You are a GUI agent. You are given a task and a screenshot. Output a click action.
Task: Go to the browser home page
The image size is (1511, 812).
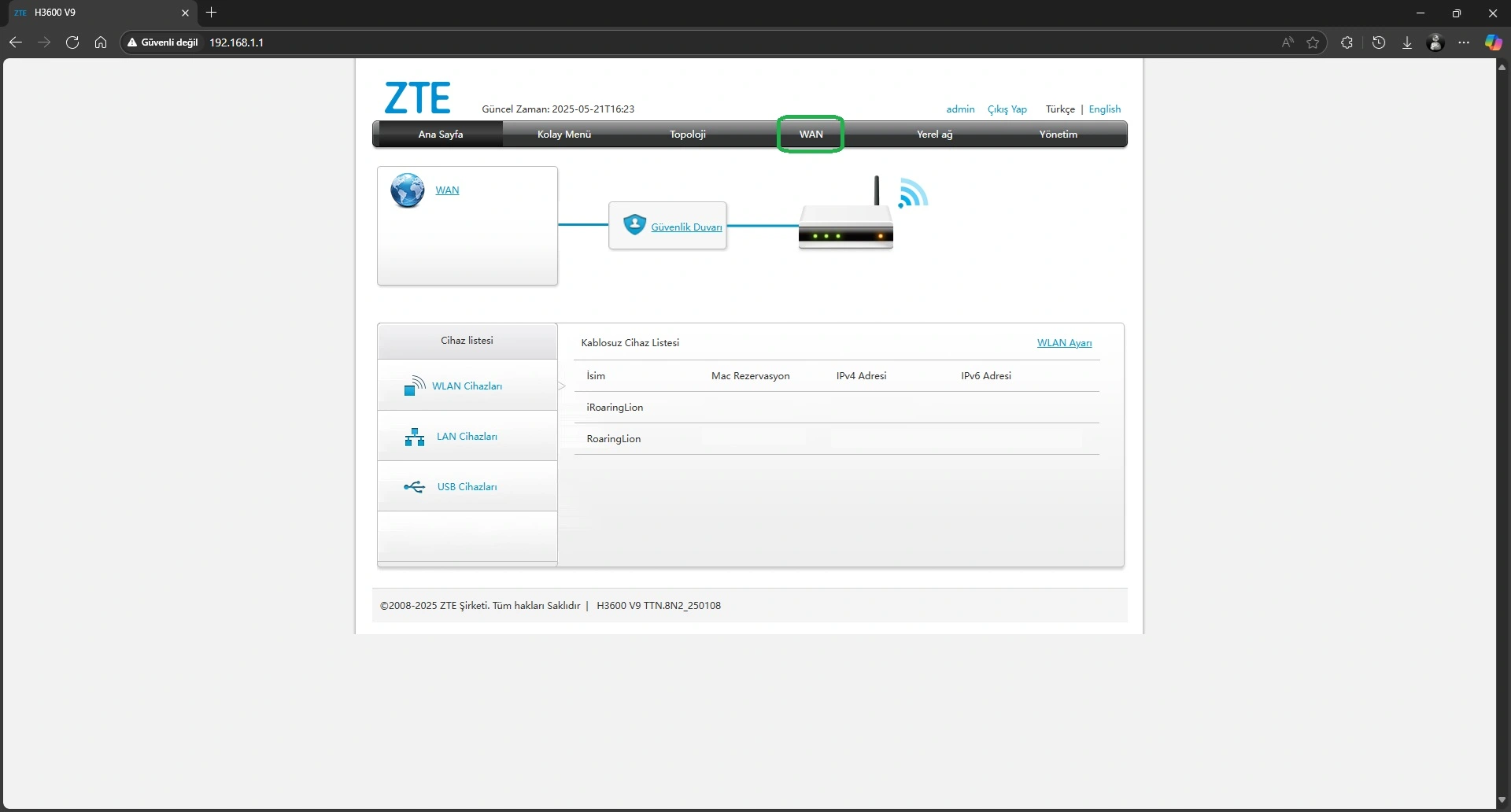pyautogui.click(x=101, y=42)
